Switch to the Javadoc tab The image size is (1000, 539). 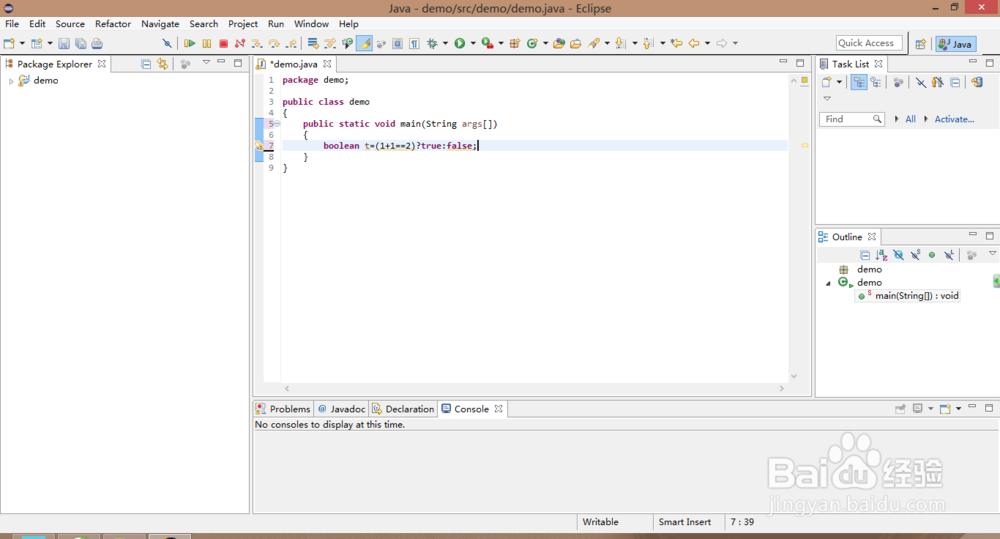(x=342, y=409)
